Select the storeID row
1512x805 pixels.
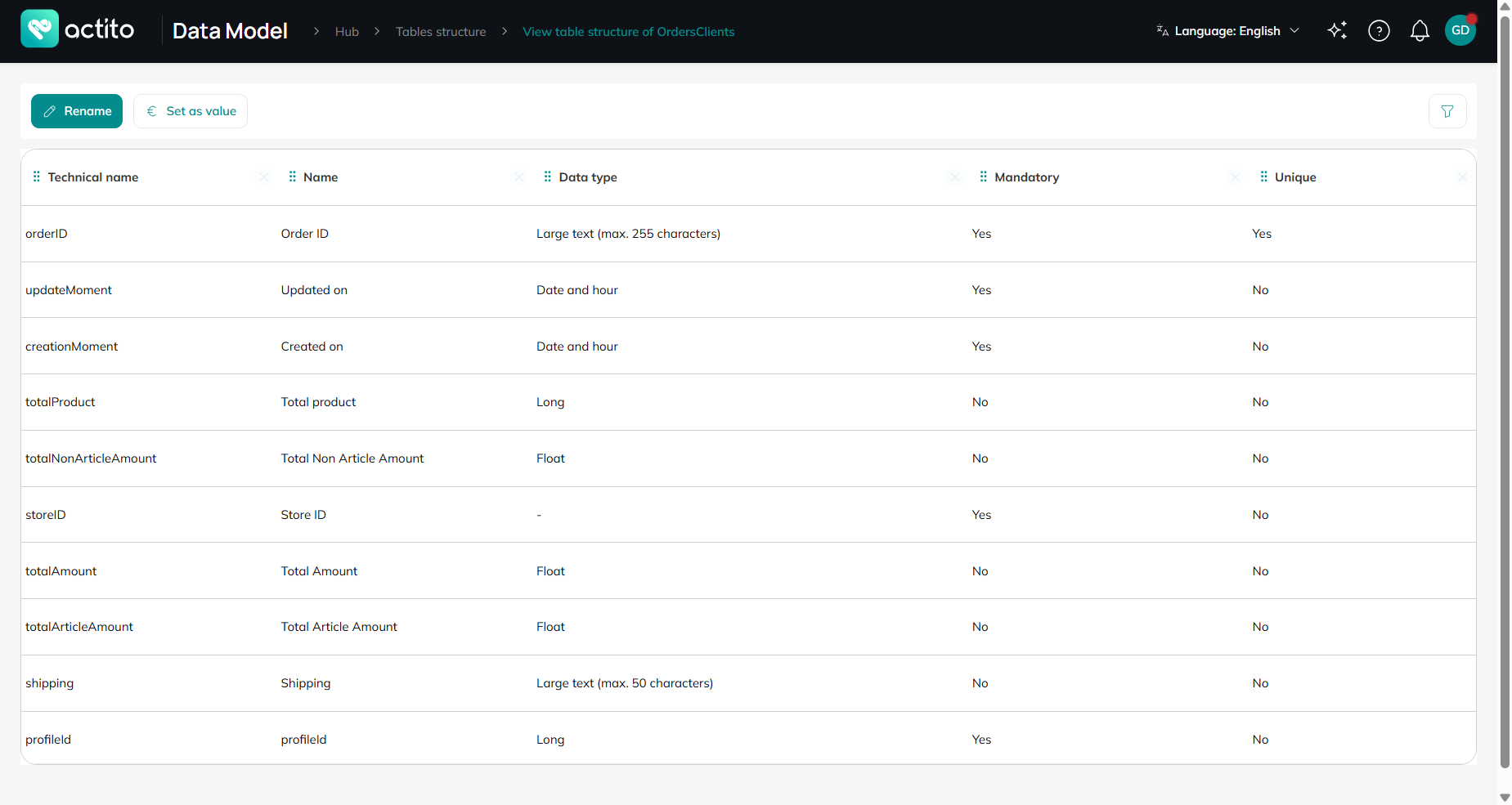point(748,515)
